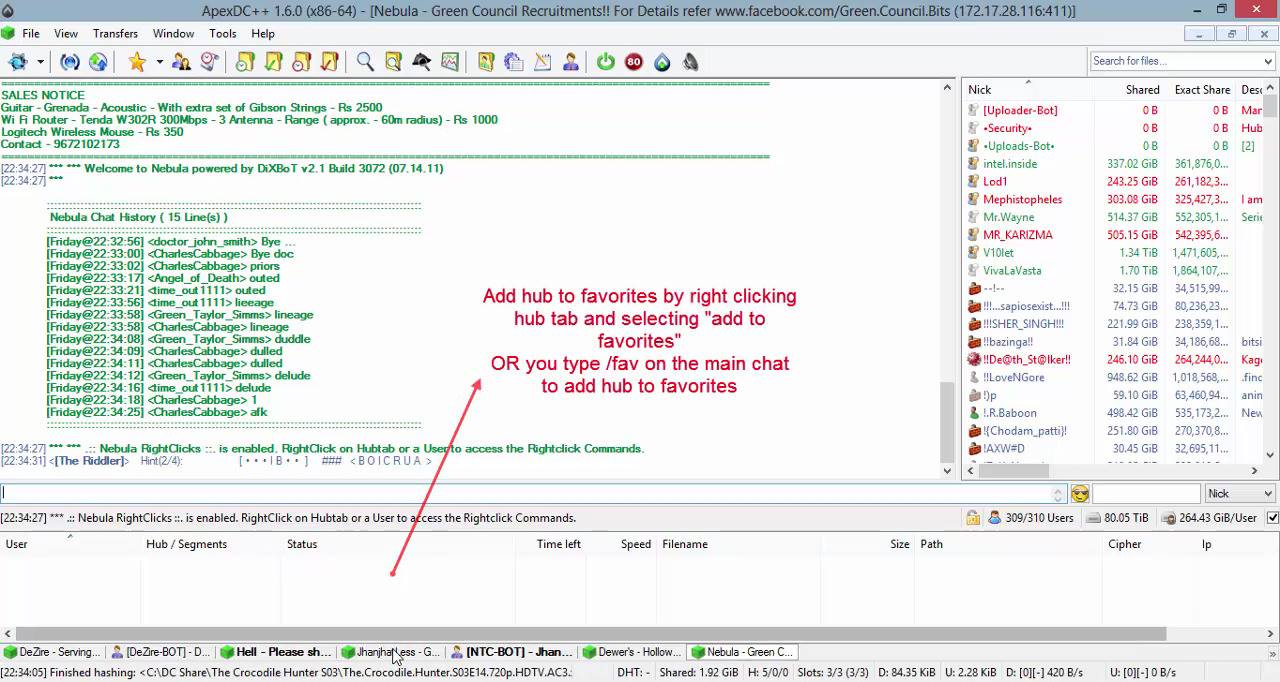This screenshot has width=1280, height=682.
Task: Sort user list by Shared column
Action: pyautogui.click(x=1142, y=89)
